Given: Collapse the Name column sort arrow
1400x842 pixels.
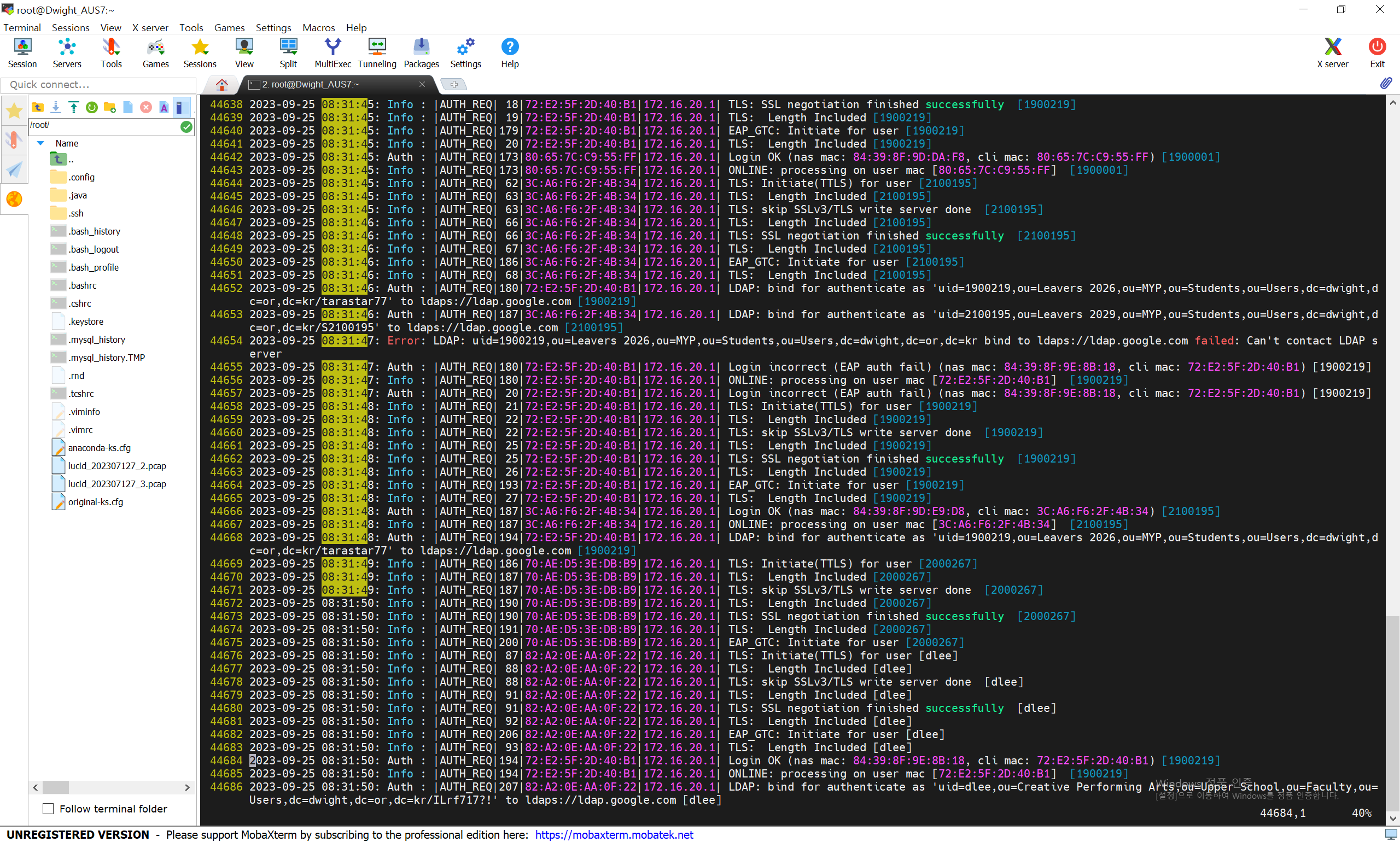Looking at the screenshot, I should (40, 143).
